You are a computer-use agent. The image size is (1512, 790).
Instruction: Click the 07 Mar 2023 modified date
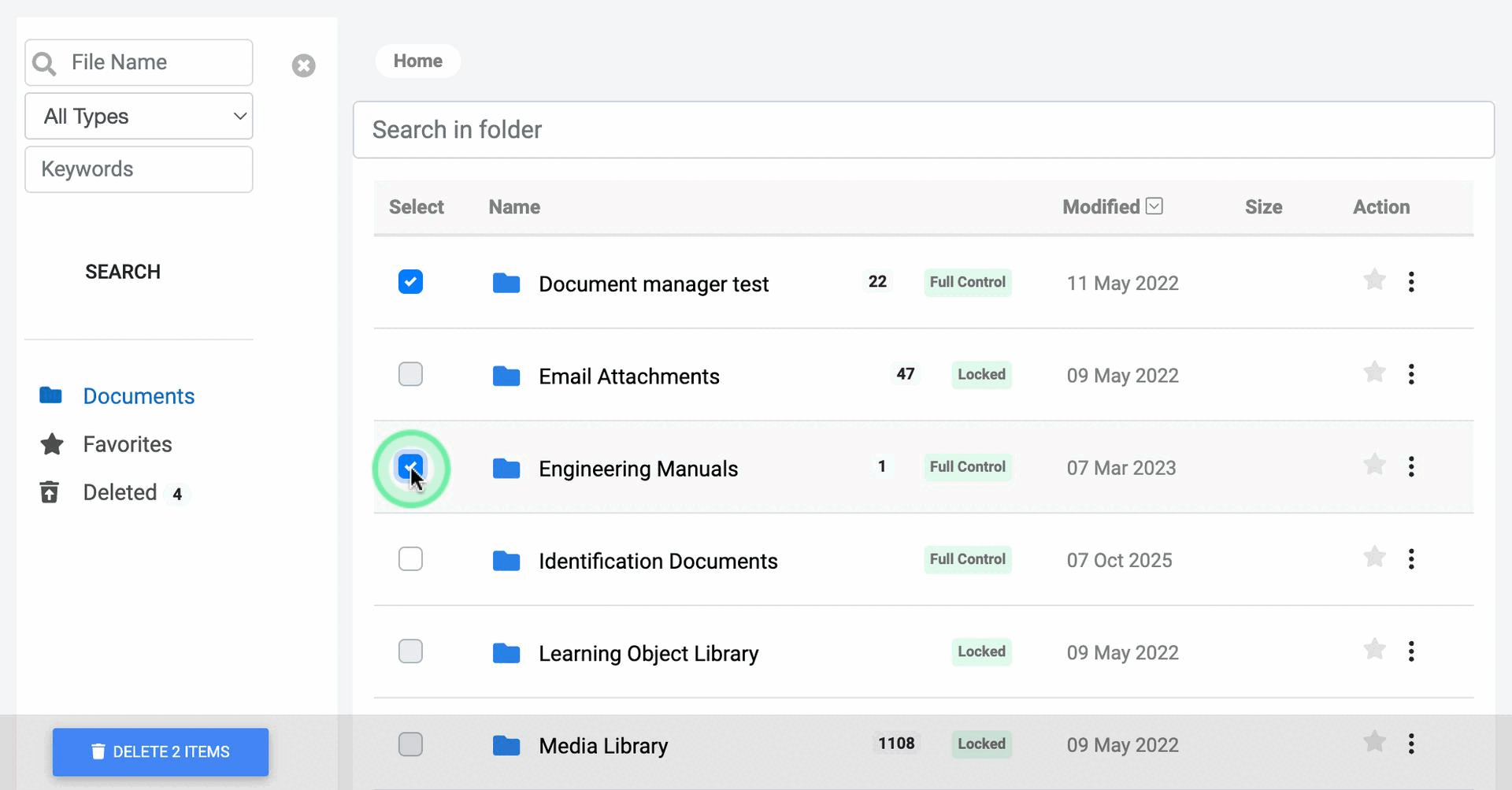point(1121,468)
